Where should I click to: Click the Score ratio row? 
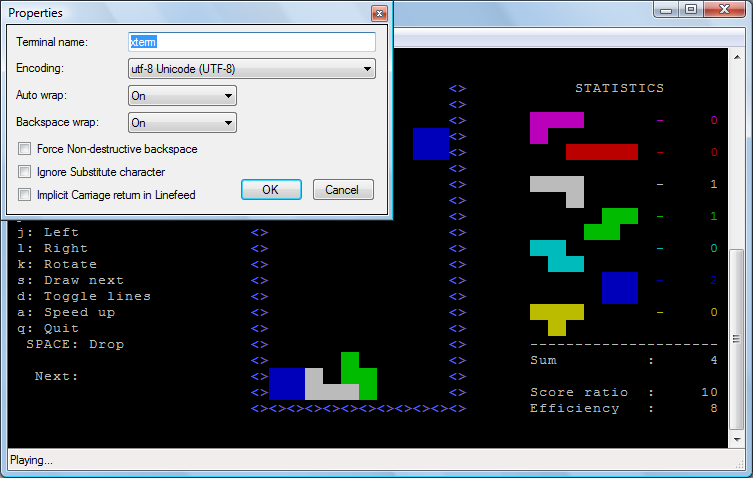tap(624, 392)
